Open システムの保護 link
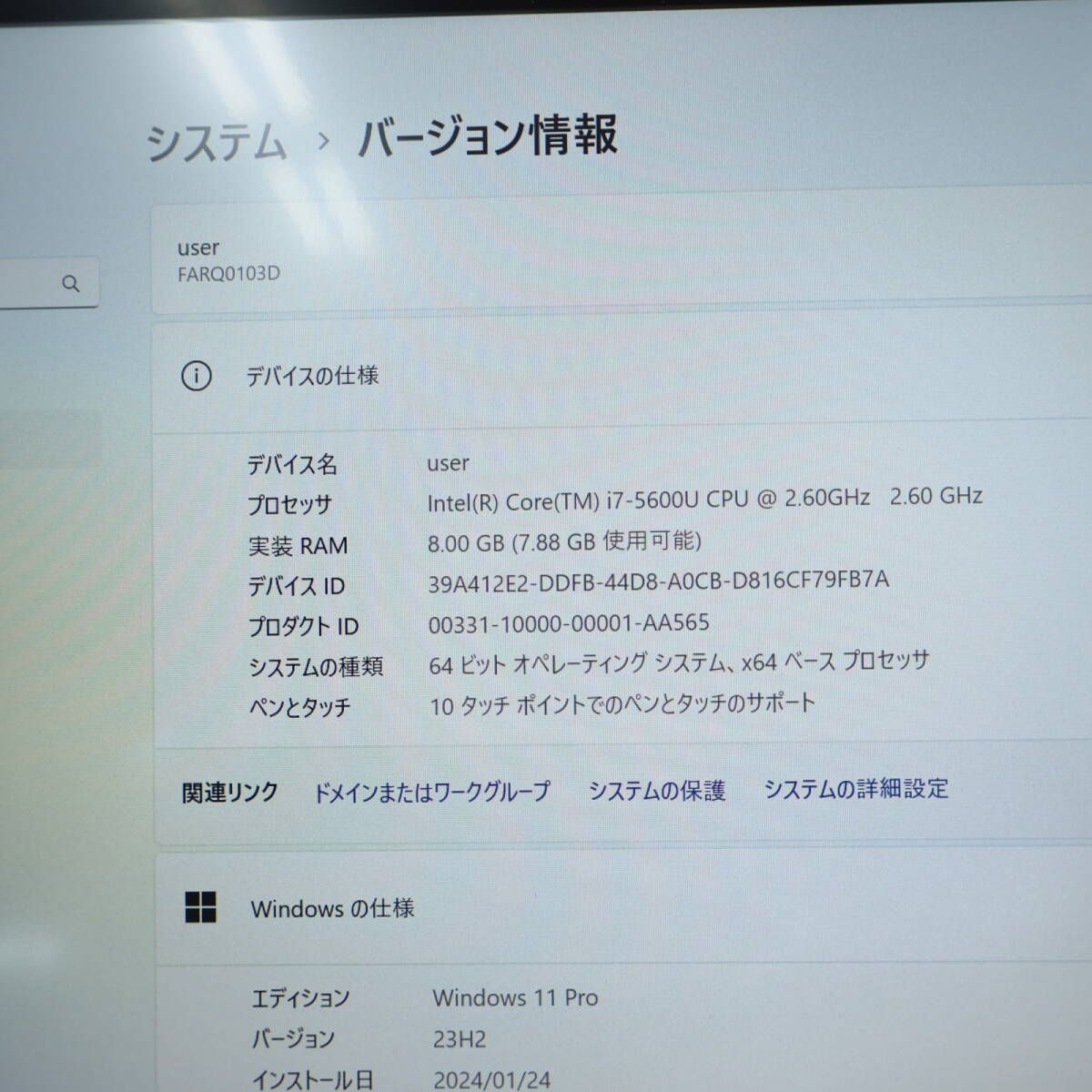Screen dimensions: 1092x1092 pos(656,790)
